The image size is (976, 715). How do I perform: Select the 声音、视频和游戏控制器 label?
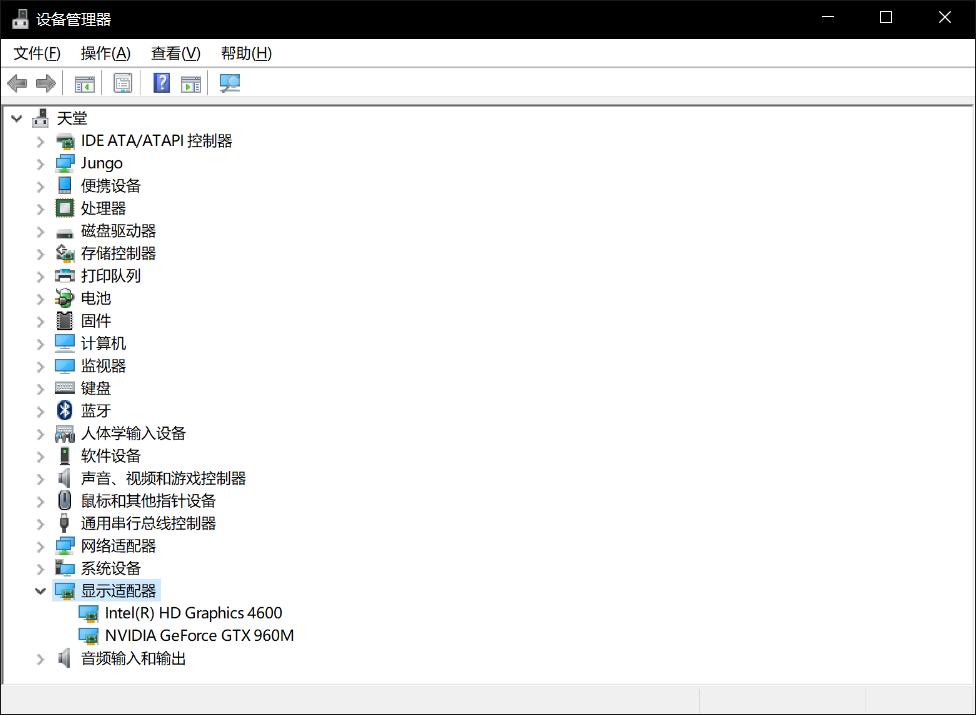163,478
